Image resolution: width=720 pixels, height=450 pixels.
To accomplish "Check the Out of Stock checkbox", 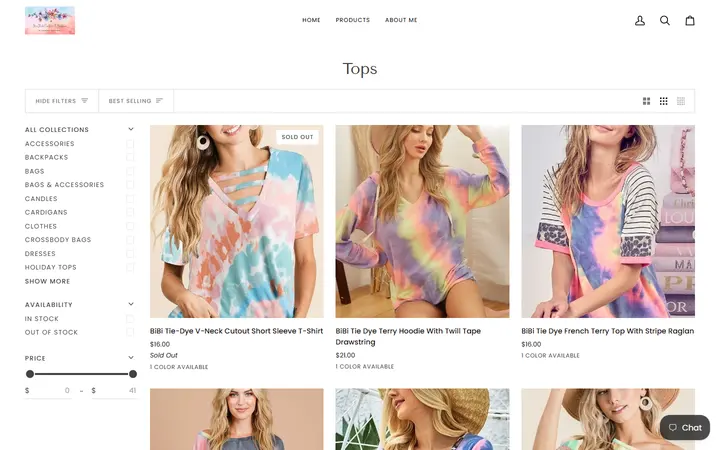I will (x=130, y=332).
